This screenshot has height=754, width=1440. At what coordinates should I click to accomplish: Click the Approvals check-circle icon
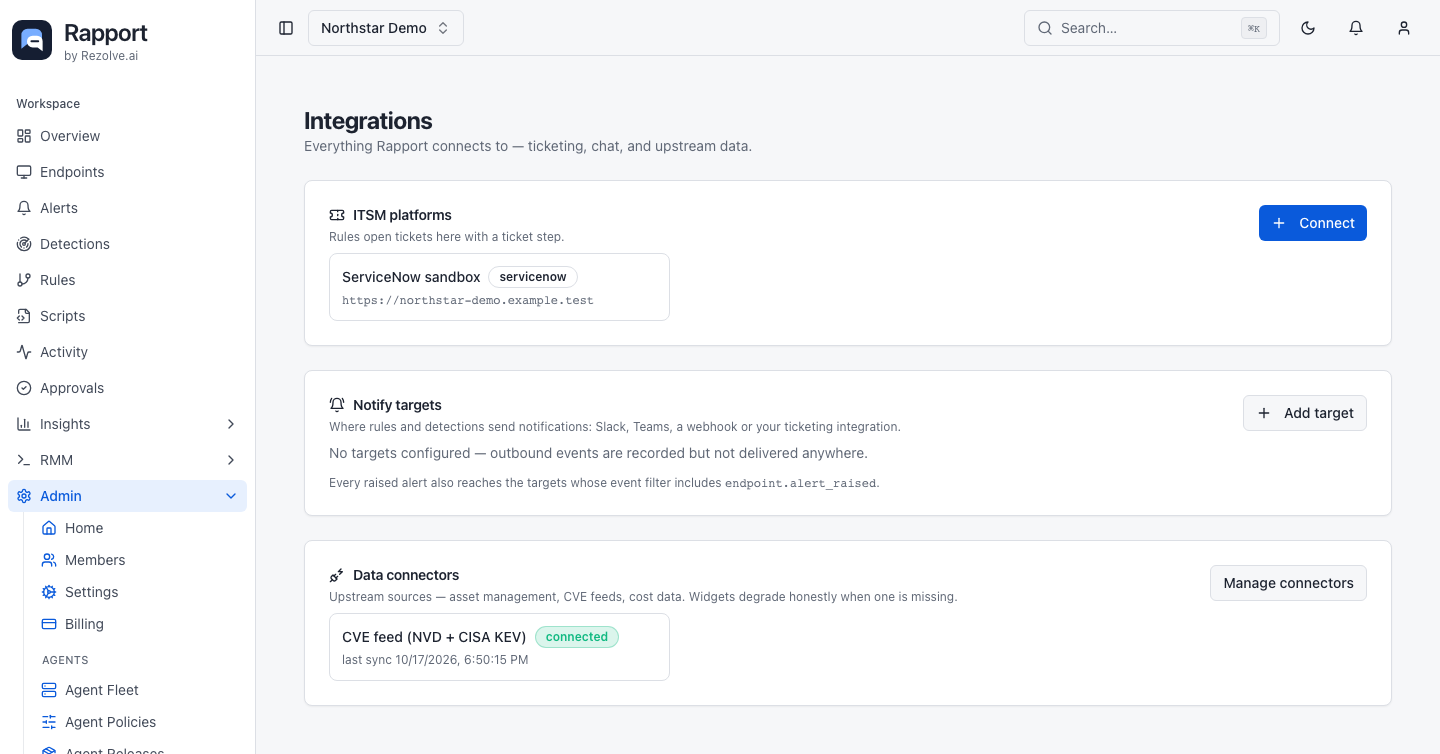(x=24, y=388)
